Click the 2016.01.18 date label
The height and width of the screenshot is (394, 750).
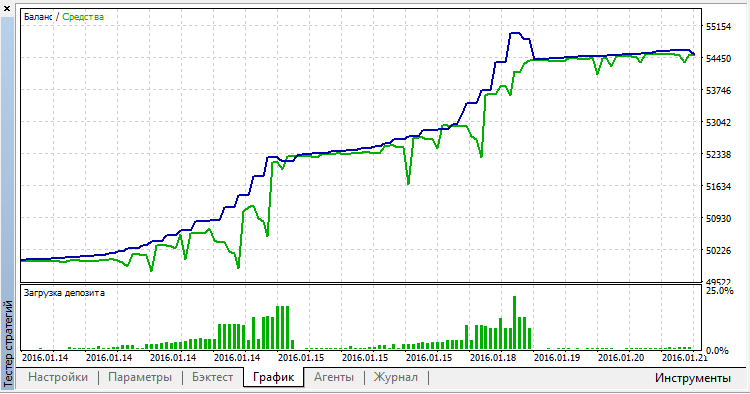493,358
